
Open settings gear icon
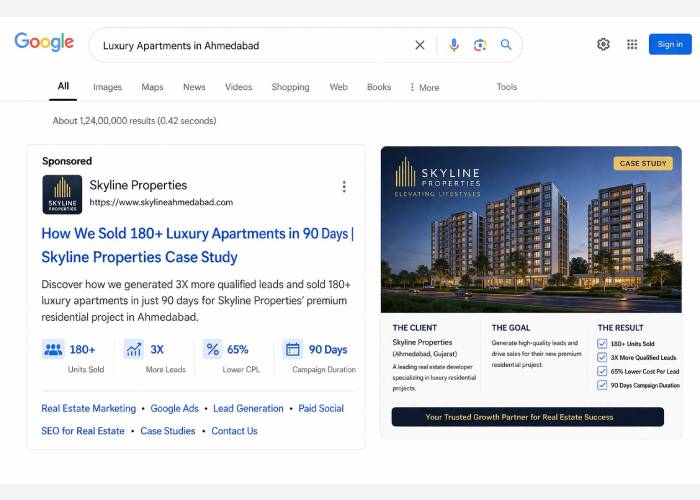coord(603,44)
